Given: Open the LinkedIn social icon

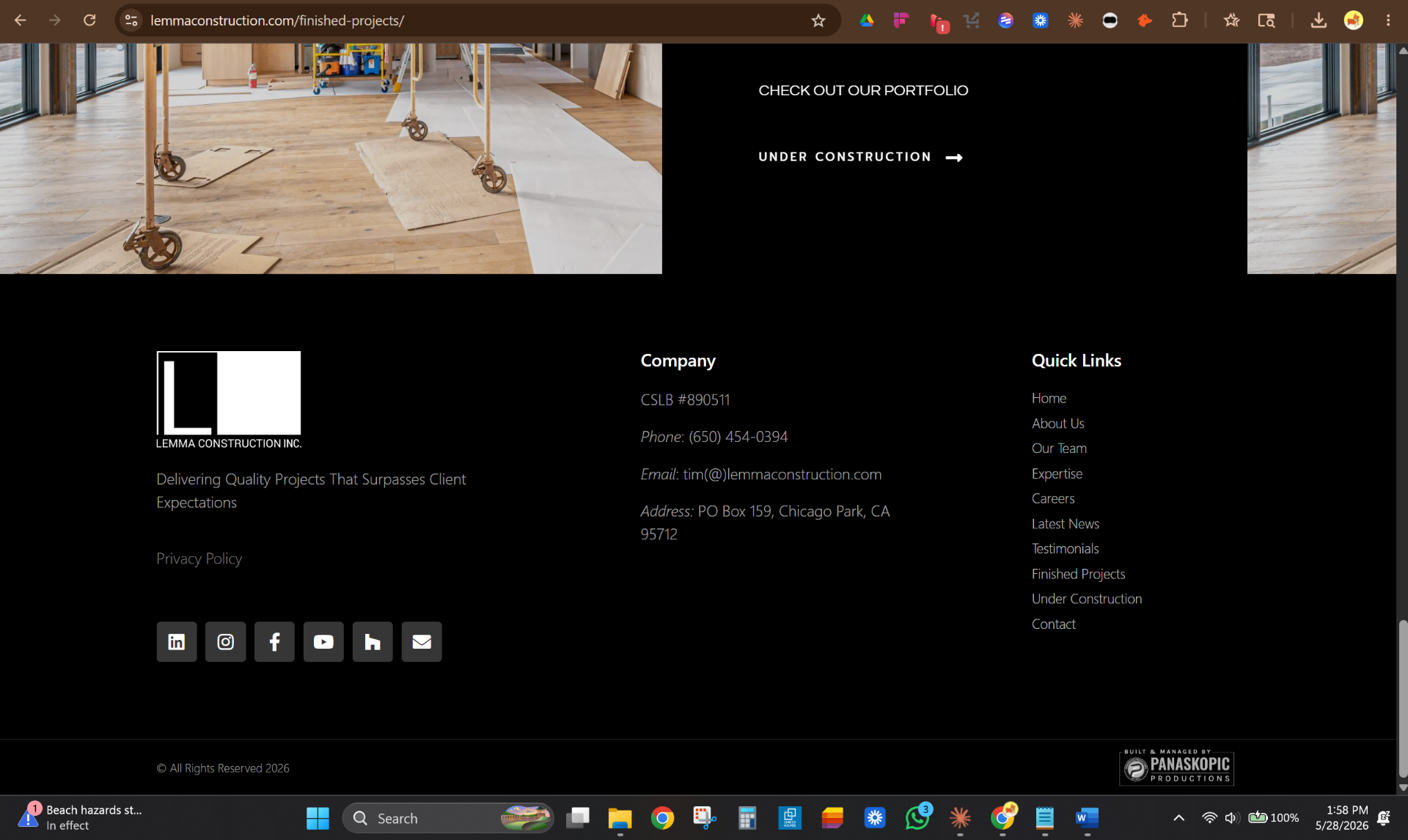Looking at the screenshot, I should [176, 641].
